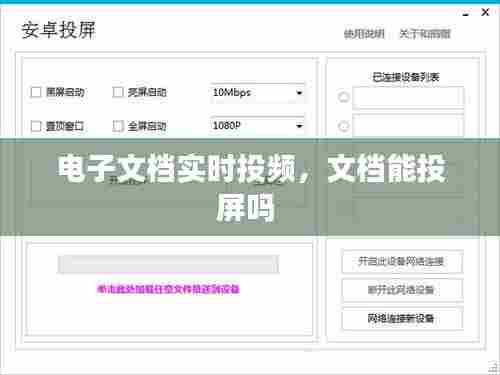Click the window resize grip icon
The width and height of the screenshot is (500, 375).
point(493,366)
